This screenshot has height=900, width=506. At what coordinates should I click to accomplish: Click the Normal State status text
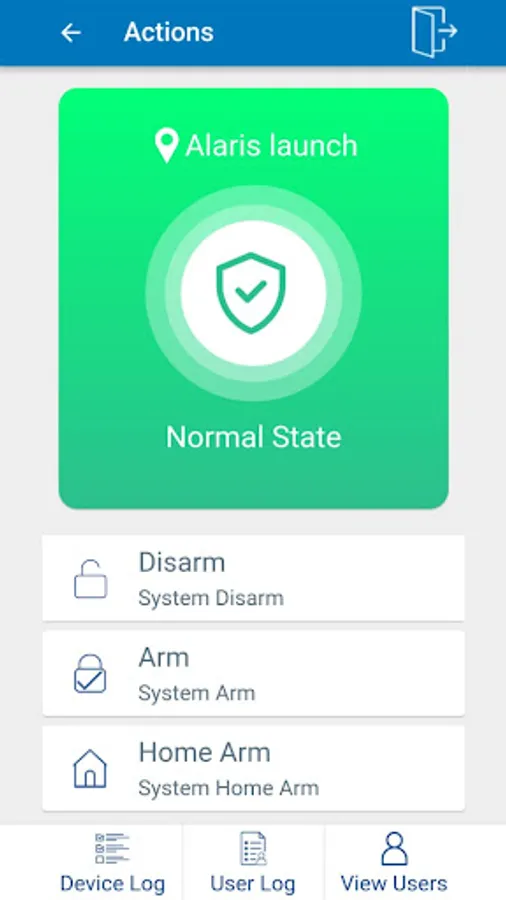pos(254,437)
